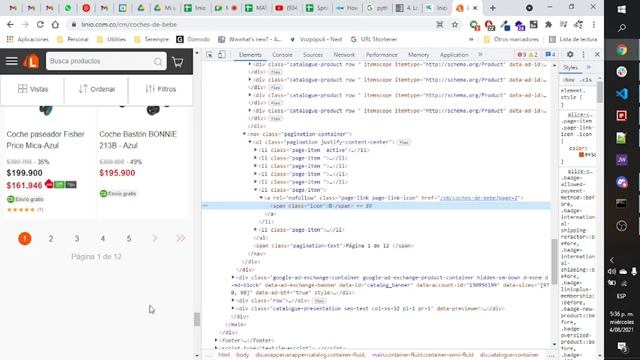Select the Elements tab

tap(250, 55)
